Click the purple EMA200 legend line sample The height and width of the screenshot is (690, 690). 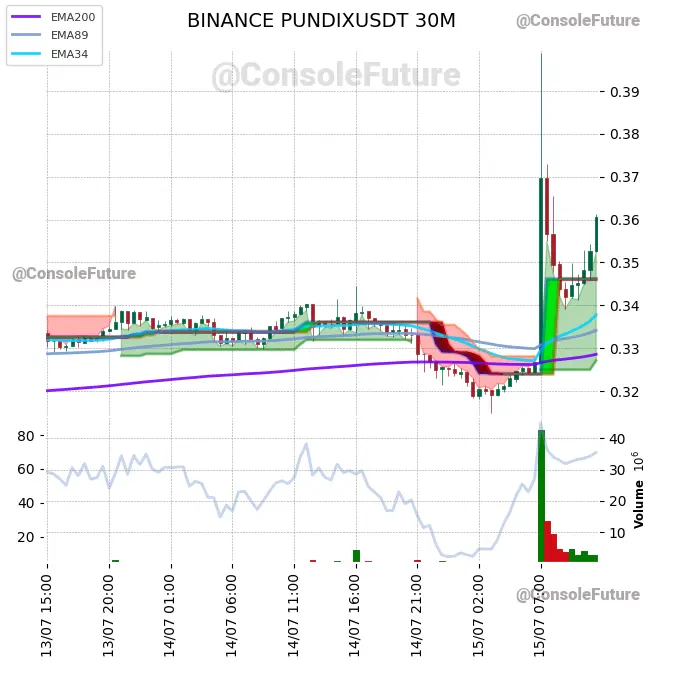coord(26,17)
